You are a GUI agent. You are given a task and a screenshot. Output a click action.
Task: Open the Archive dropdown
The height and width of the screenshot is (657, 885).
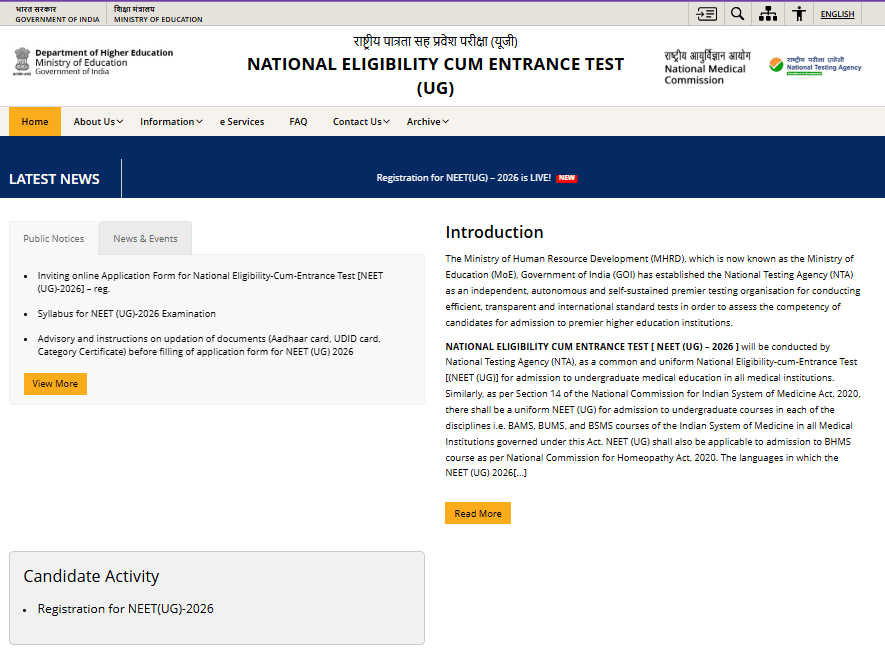point(427,121)
